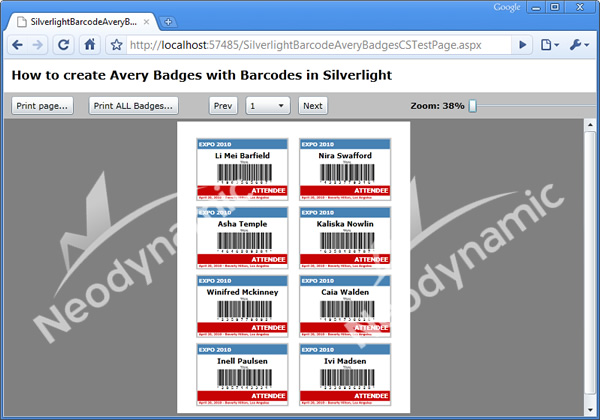Click the vertical scrollbar thumb
Viewport: 600px width, 420px height.
click(590, 262)
